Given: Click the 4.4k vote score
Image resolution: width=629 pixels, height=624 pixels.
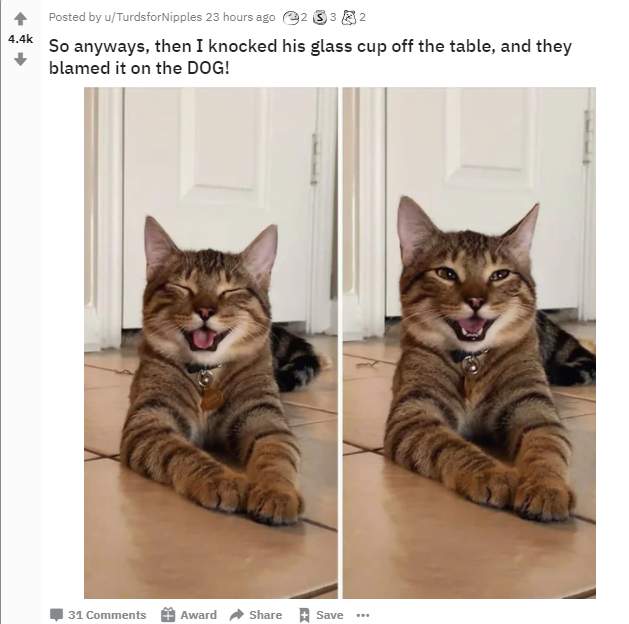Looking at the screenshot, I should 20,39.
